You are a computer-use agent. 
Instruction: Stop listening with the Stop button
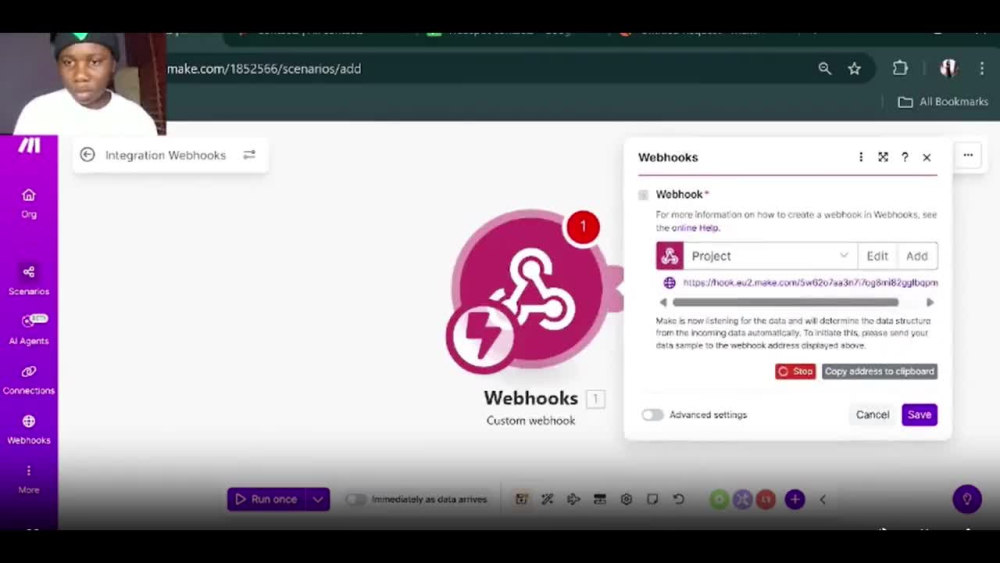pyautogui.click(x=795, y=371)
